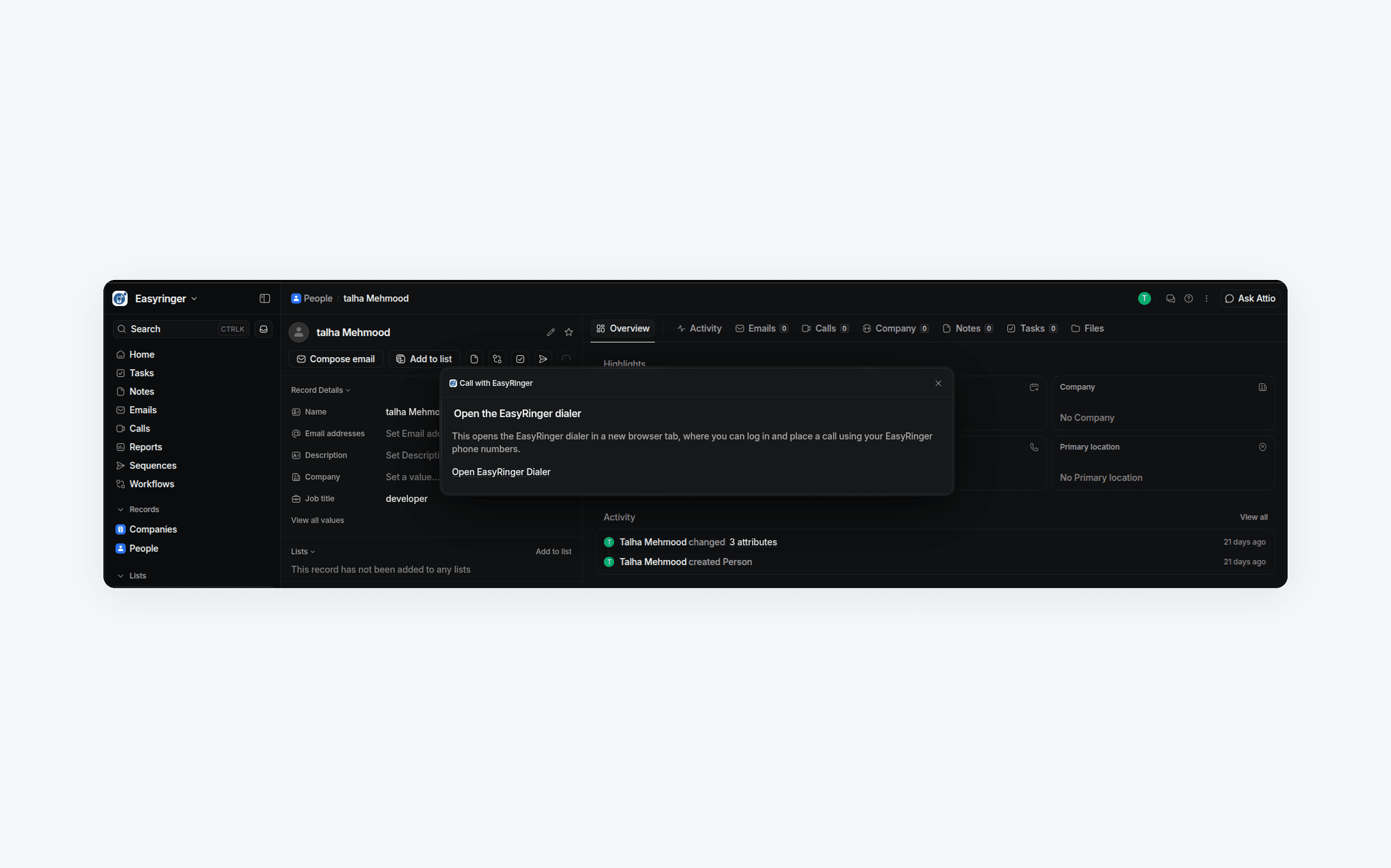The image size is (1391, 868).
Task: Click the Add to list toolbar button
Action: [424, 359]
